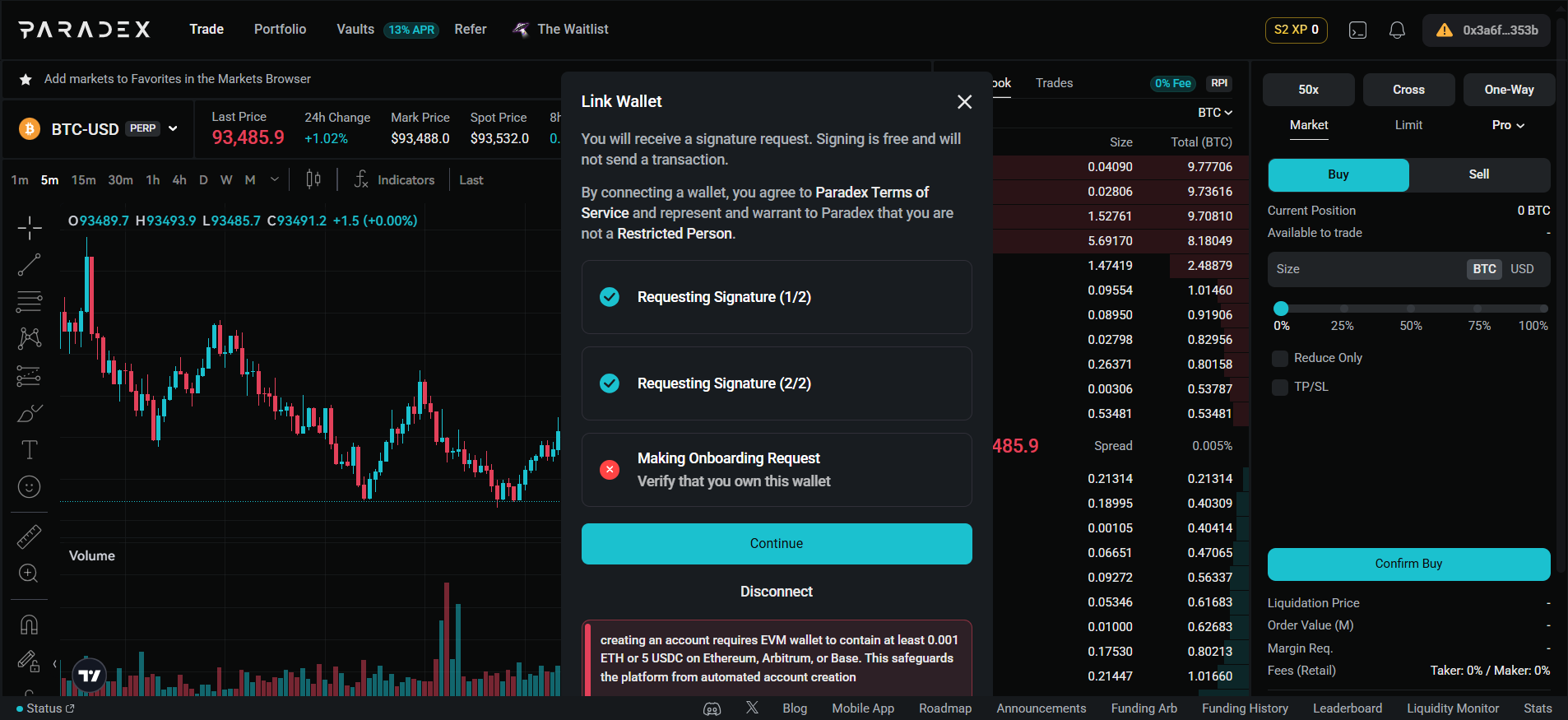Enable the Reduce Only checkbox
The height and width of the screenshot is (720, 1568).
[x=1280, y=358]
